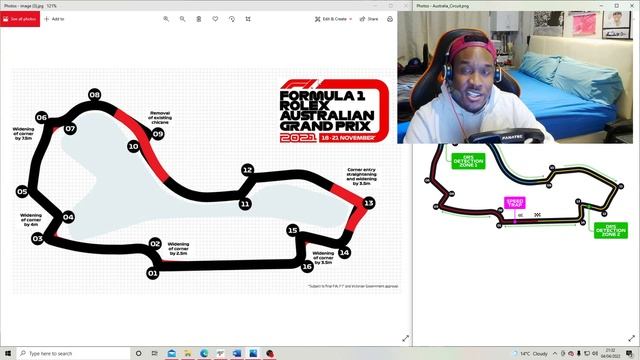Open the Mail app on taskbar
The width and height of the screenshot is (640, 360).
point(172,353)
